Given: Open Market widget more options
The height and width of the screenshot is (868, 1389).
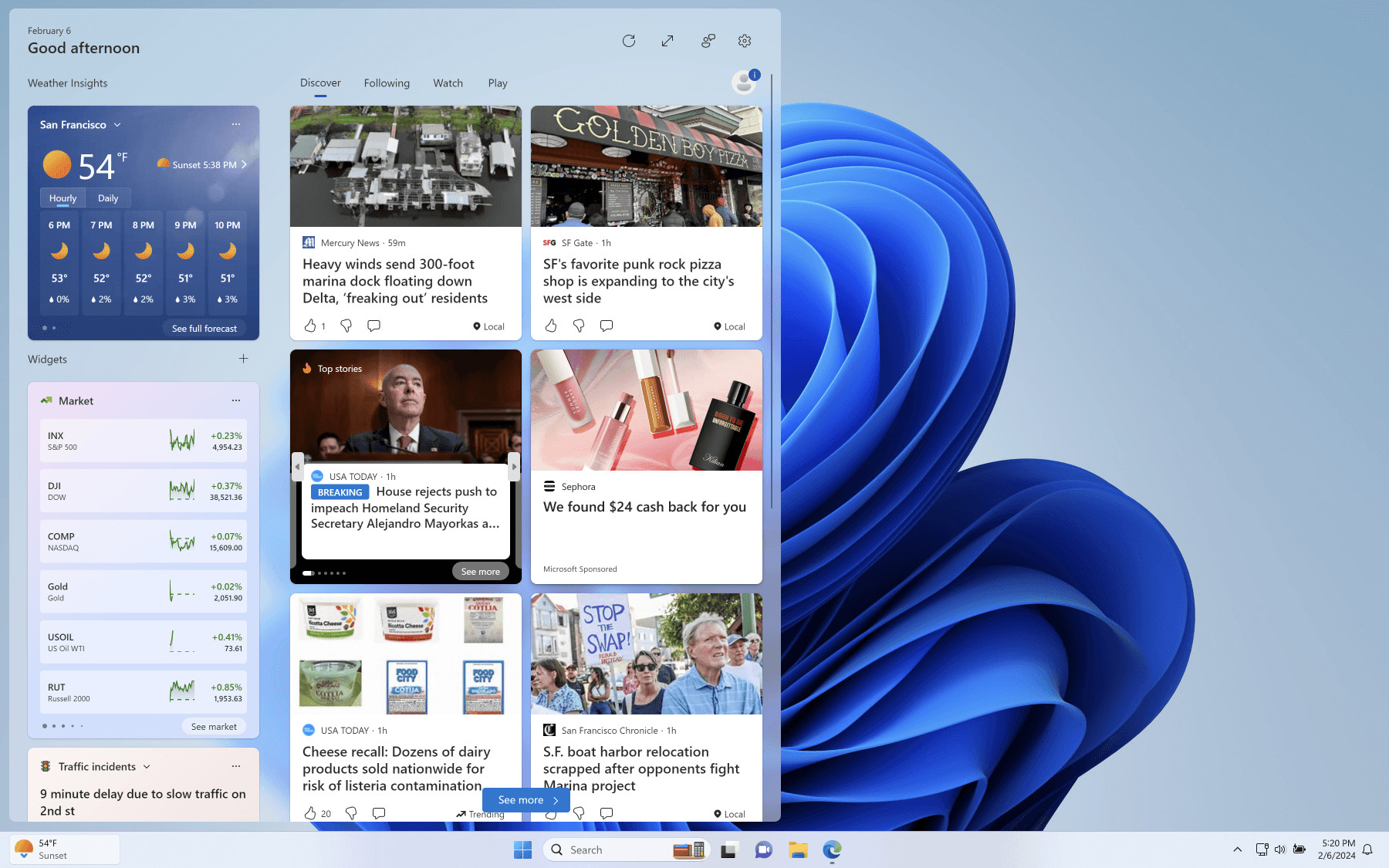Looking at the screenshot, I should point(236,400).
